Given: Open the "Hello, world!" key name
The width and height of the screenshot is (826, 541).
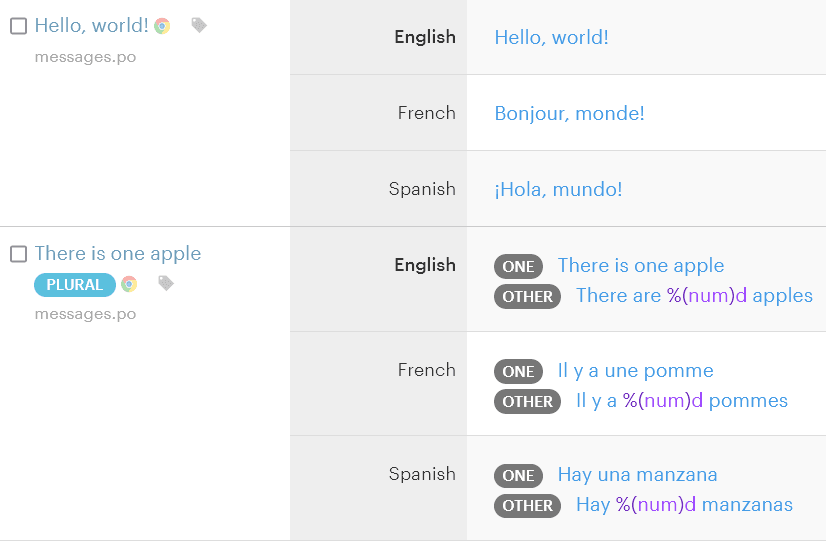Looking at the screenshot, I should coord(91,26).
